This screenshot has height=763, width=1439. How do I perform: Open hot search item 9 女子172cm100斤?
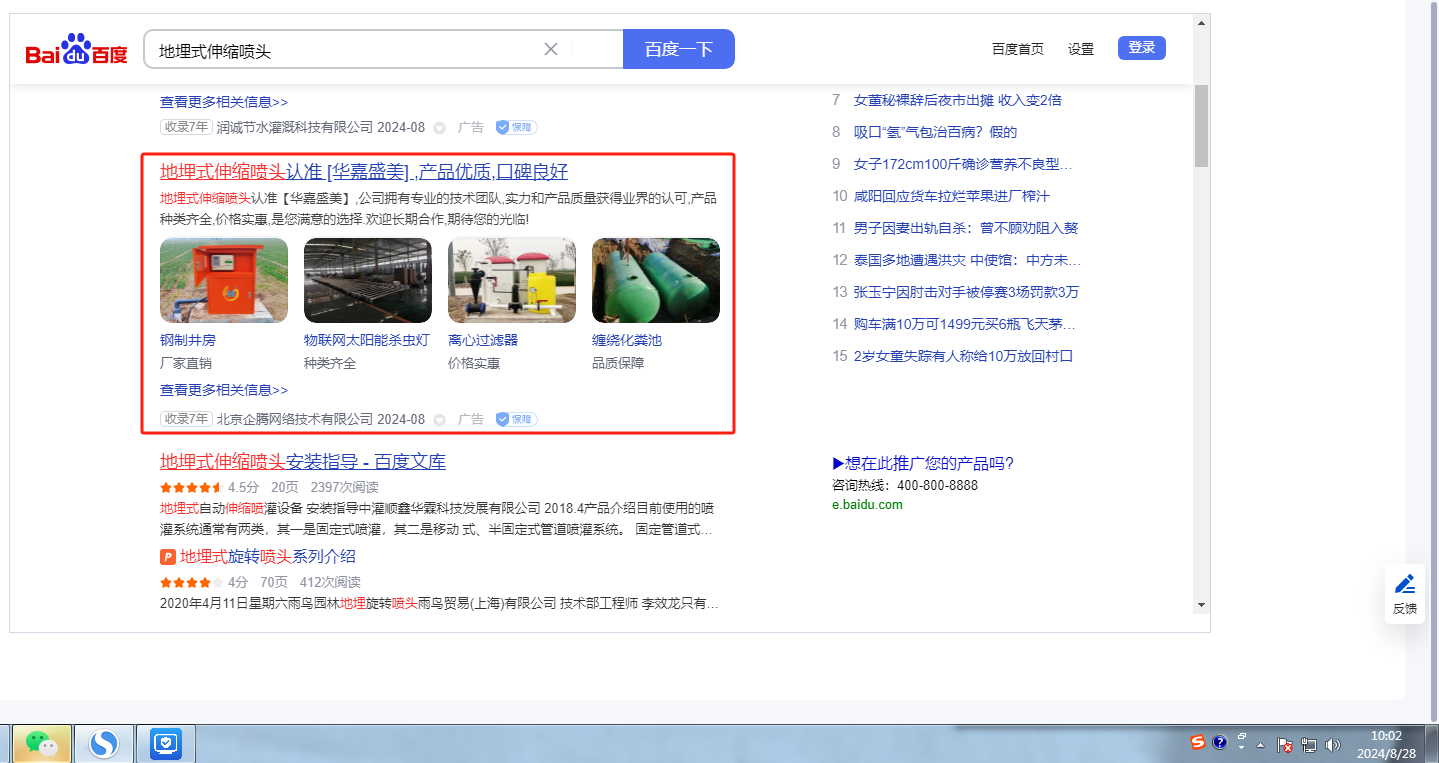click(963, 164)
